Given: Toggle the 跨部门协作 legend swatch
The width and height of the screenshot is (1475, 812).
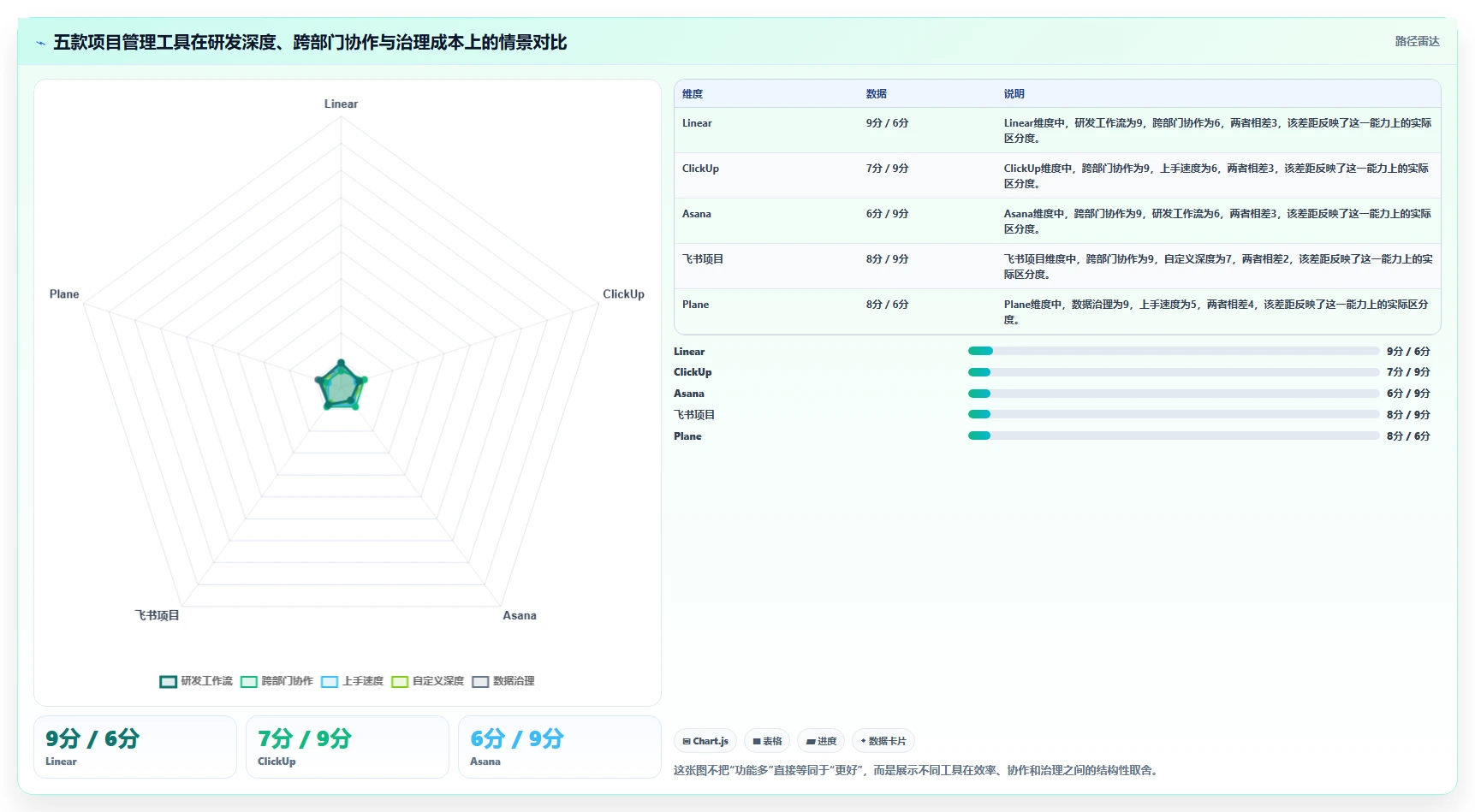Looking at the screenshot, I should tap(249, 681).
